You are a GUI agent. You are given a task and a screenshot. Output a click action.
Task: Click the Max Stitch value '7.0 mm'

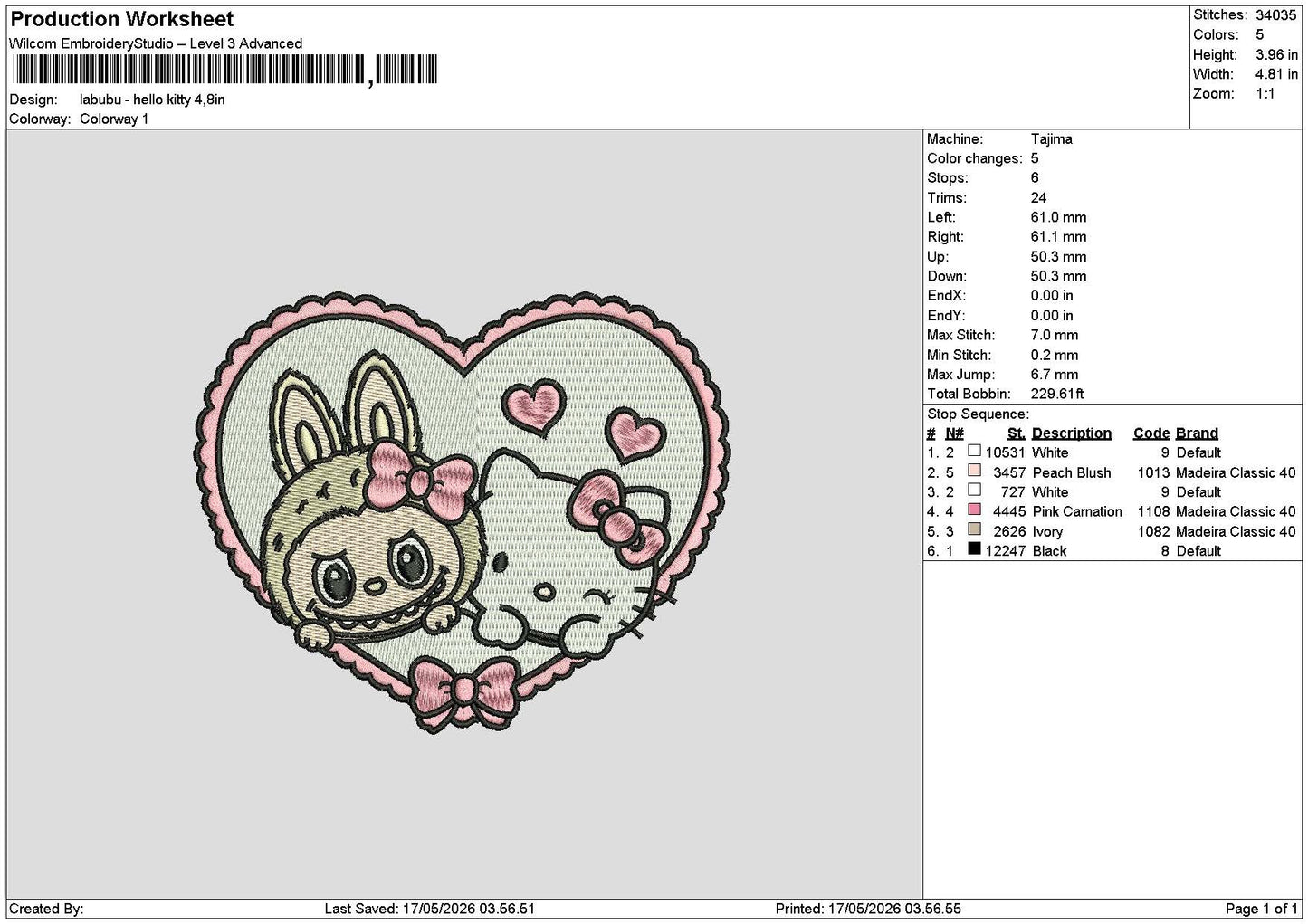coord(1055,335)
